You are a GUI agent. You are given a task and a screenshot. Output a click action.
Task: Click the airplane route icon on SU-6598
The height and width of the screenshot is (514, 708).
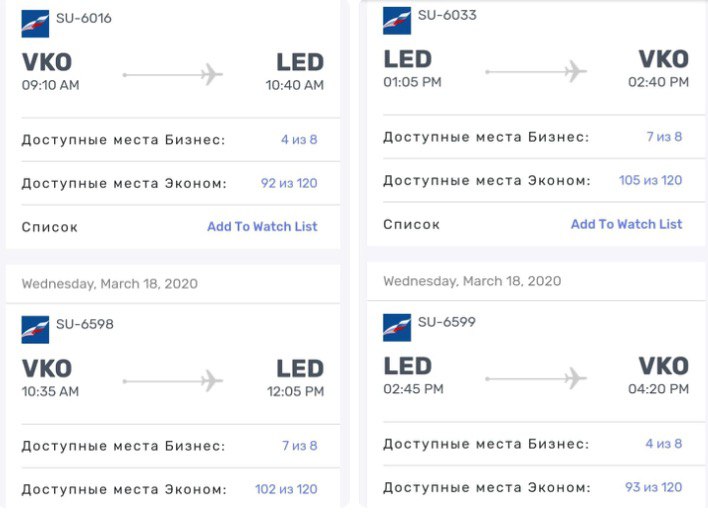[x=173, y=381]
